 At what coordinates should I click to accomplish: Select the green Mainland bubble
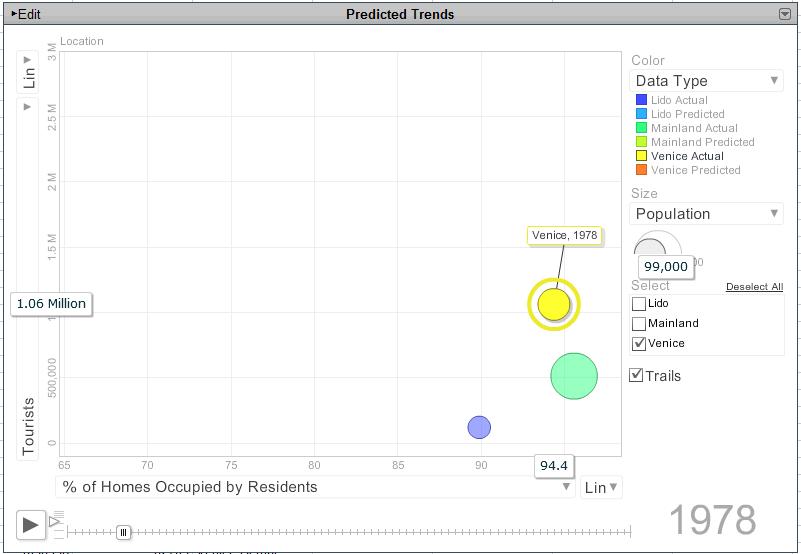coord(574,376)
